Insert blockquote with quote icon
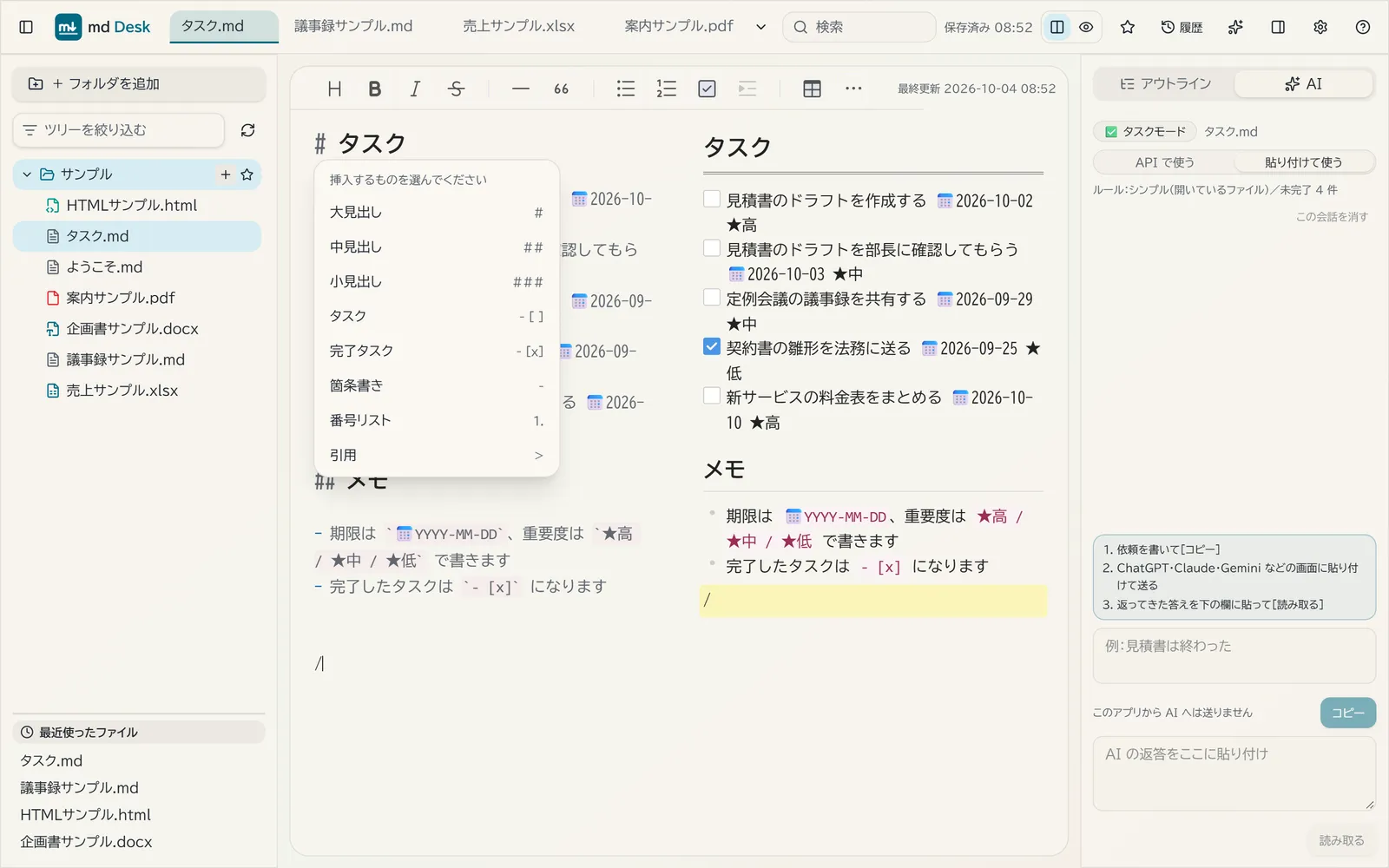Screen dimensions: 1389x868 562,89
